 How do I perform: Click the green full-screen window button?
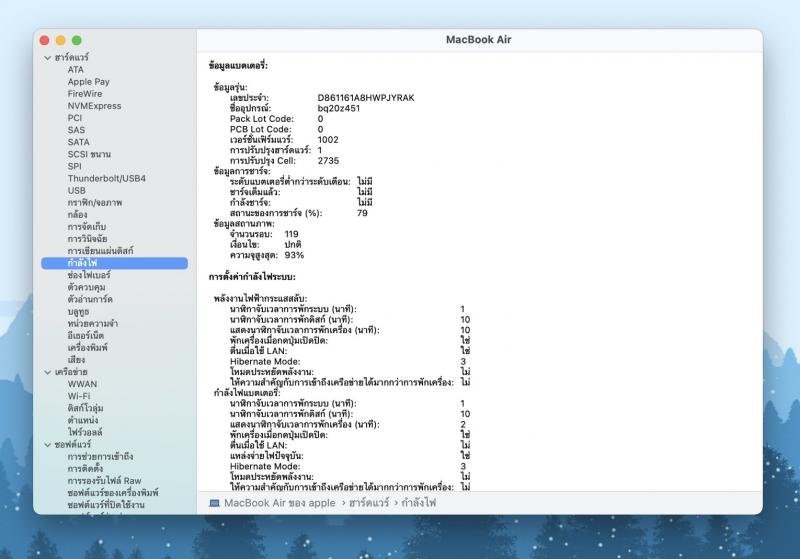click(x=76, y=40)
